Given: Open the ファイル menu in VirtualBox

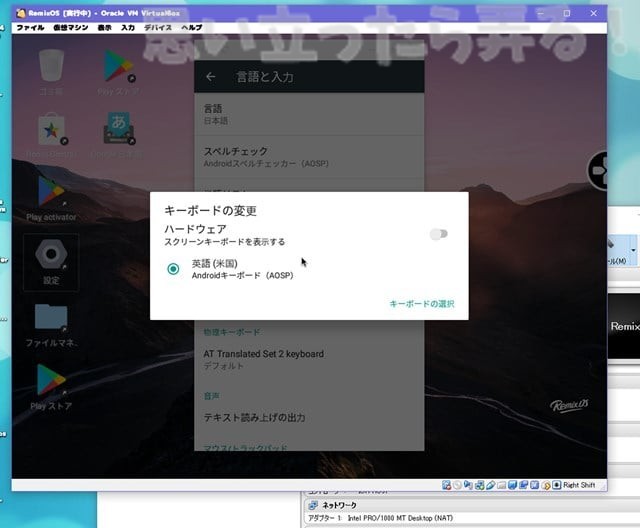Looking at the screenshot, I should [30, 27].
